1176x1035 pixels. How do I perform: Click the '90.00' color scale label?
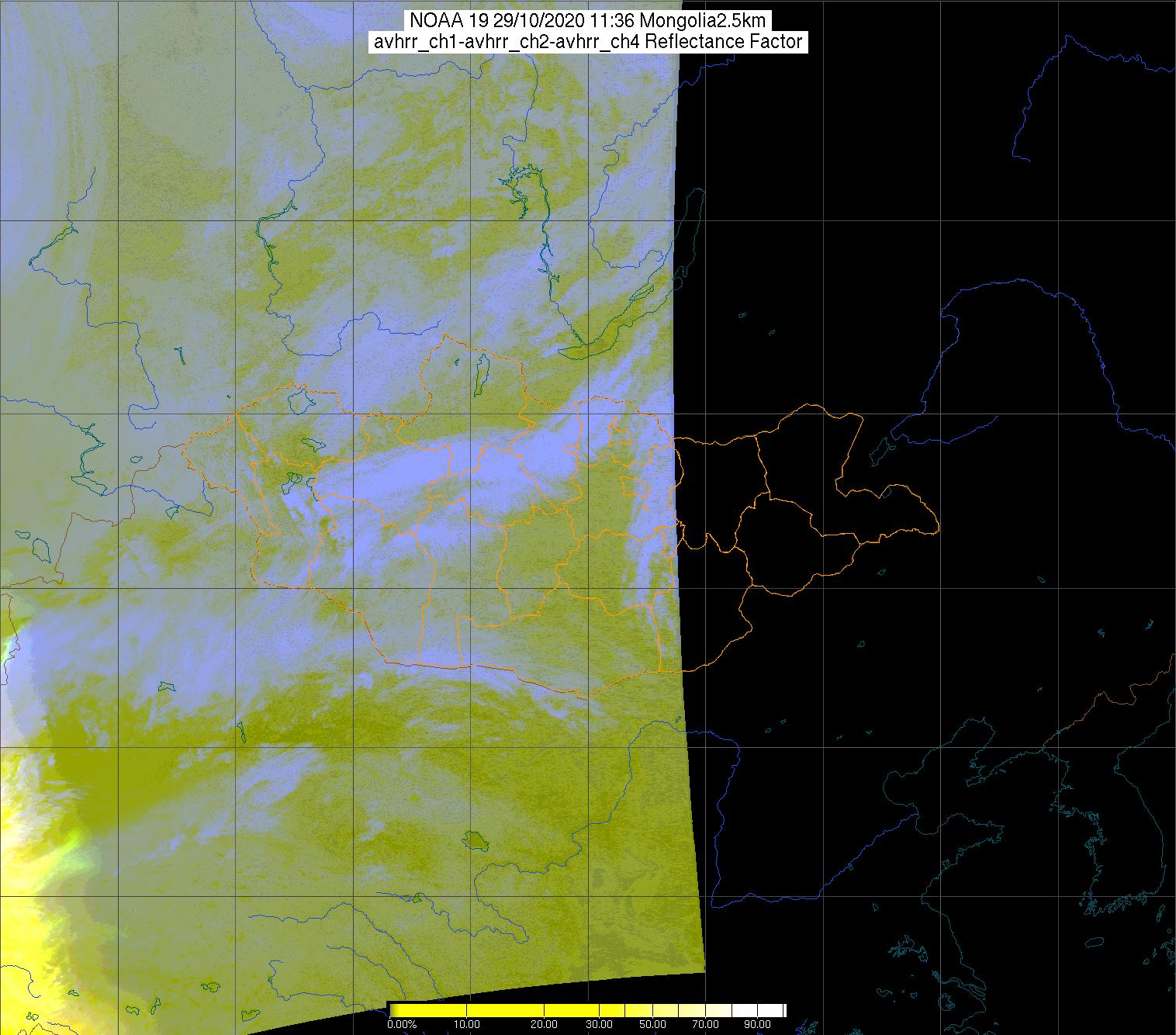click(759, 1025)
